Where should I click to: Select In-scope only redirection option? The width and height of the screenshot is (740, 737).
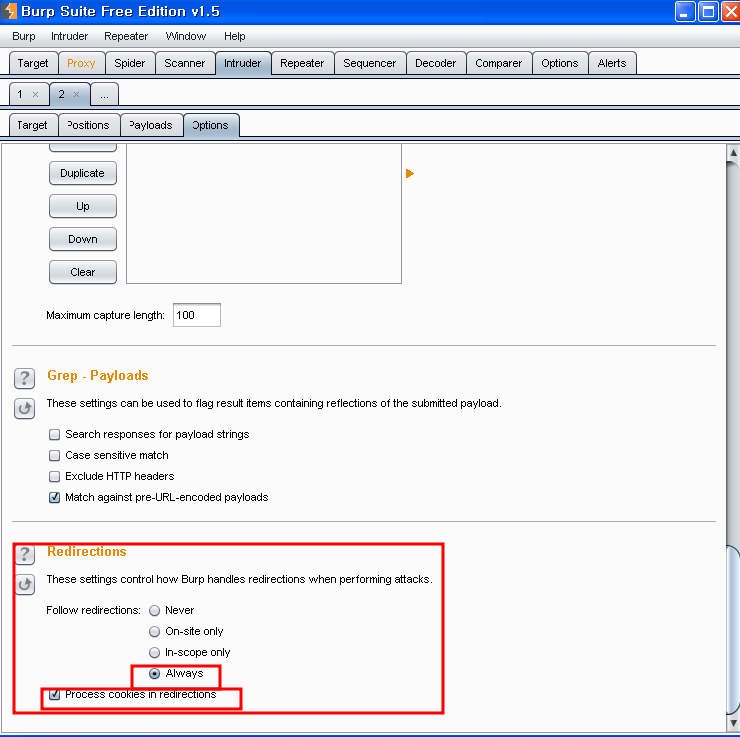click(154, 653)
